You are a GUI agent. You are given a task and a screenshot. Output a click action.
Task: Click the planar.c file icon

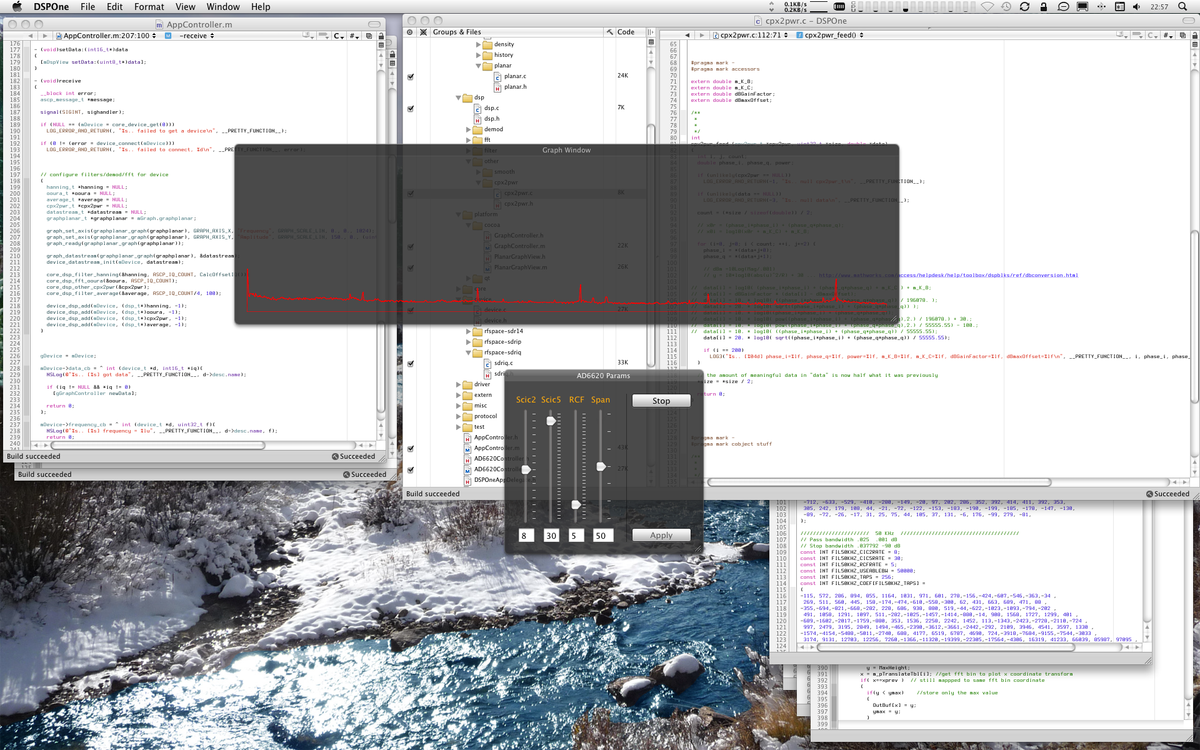496,76
